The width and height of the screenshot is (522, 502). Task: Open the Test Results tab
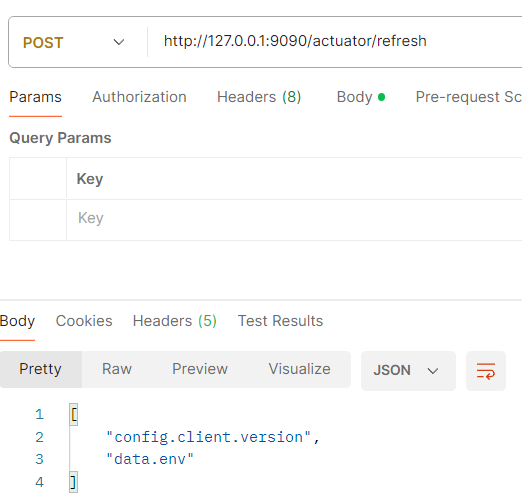(280, 321)
